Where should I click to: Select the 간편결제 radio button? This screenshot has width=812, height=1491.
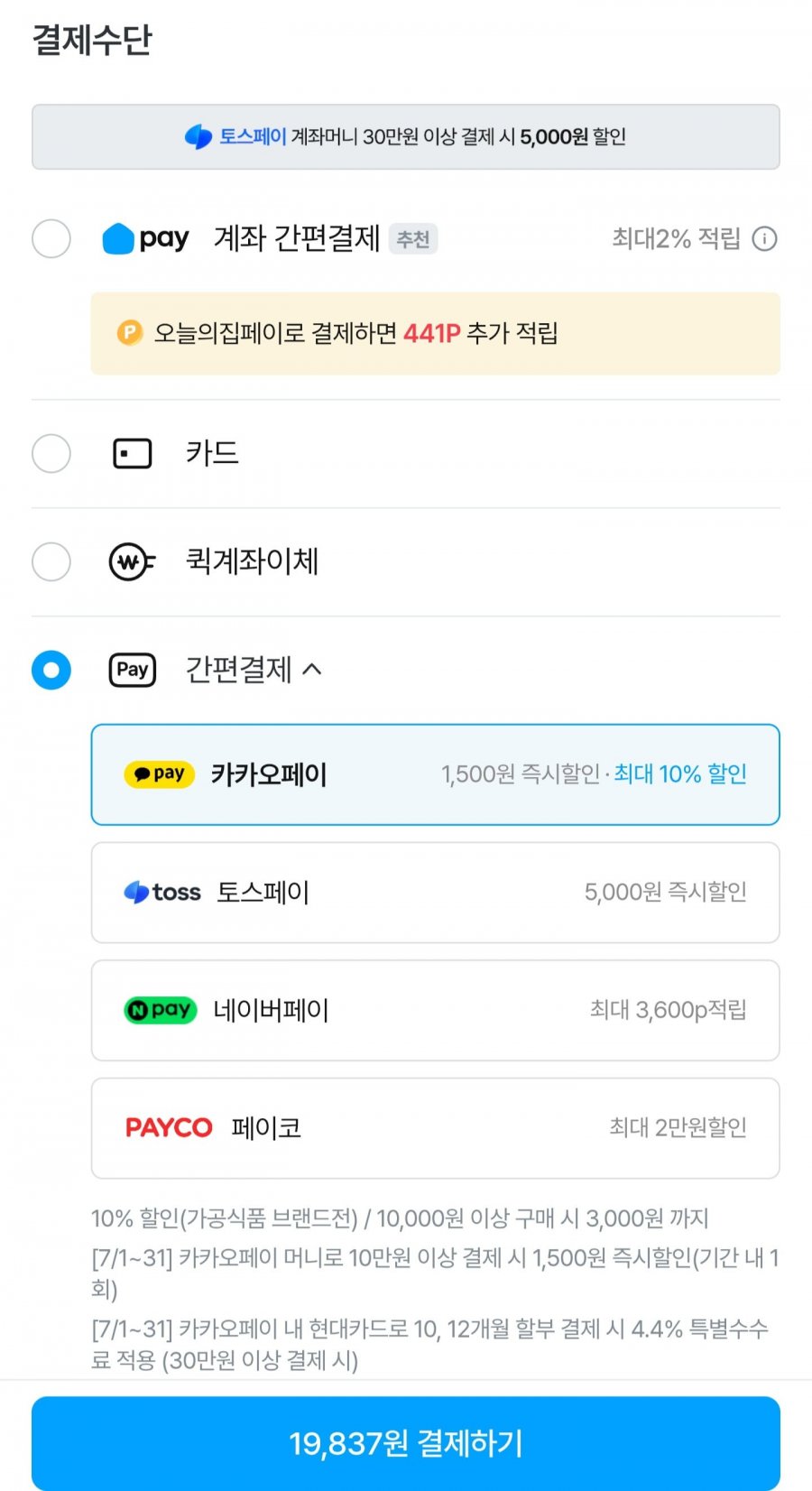51,670
